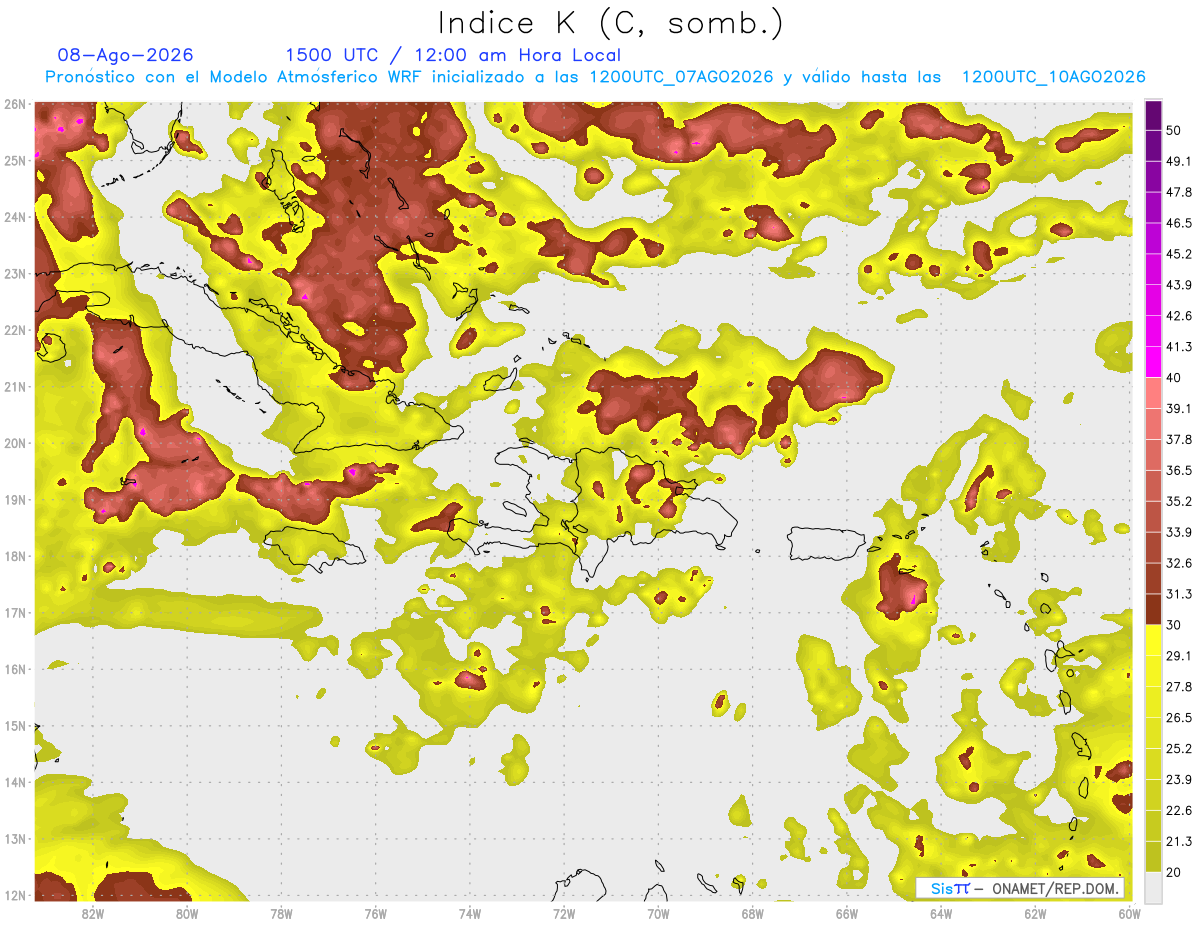Click the WRF model forecast description line
The height and width of the screenshot is (927, 1200).
click(x=595, y=77)
